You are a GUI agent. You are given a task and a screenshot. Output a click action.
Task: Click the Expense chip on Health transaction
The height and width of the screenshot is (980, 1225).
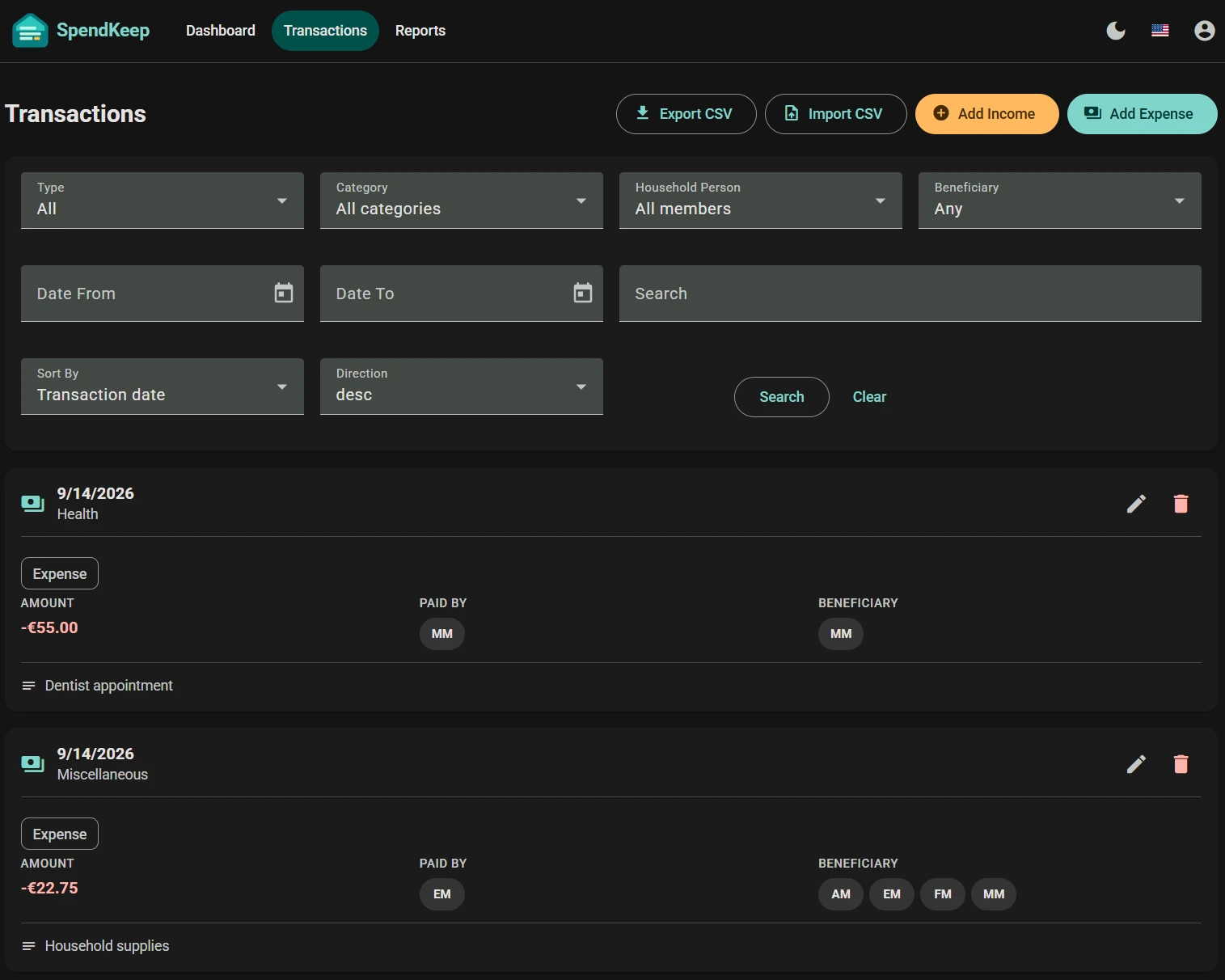(60, 573)
